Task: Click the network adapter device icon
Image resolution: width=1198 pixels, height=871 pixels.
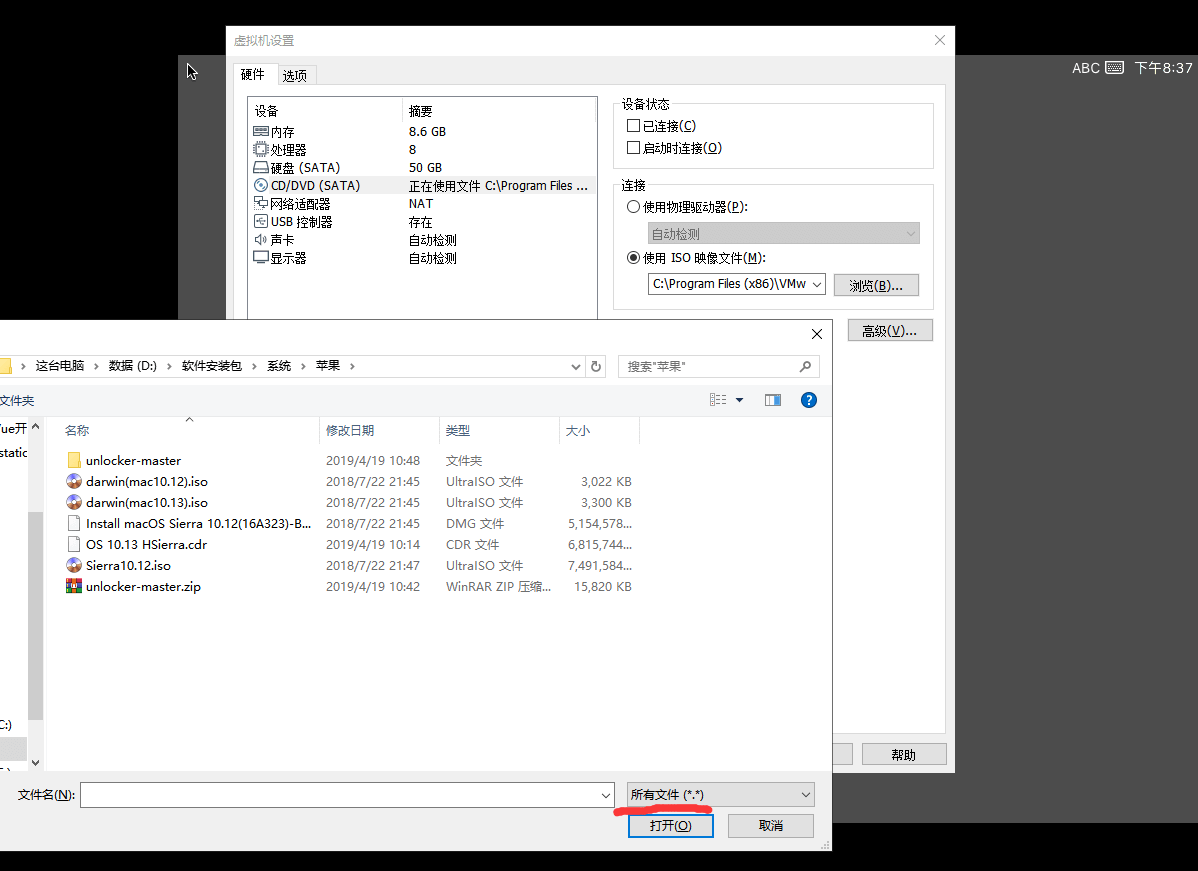Action: [261, 204]
